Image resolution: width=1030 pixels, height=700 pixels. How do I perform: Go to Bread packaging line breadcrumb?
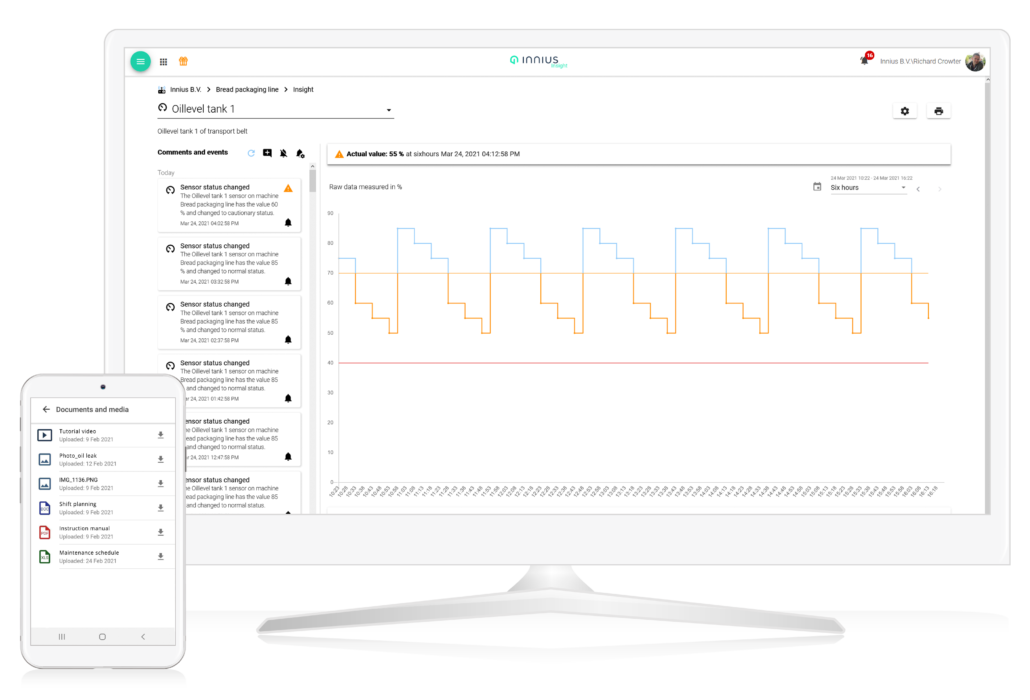247,89
